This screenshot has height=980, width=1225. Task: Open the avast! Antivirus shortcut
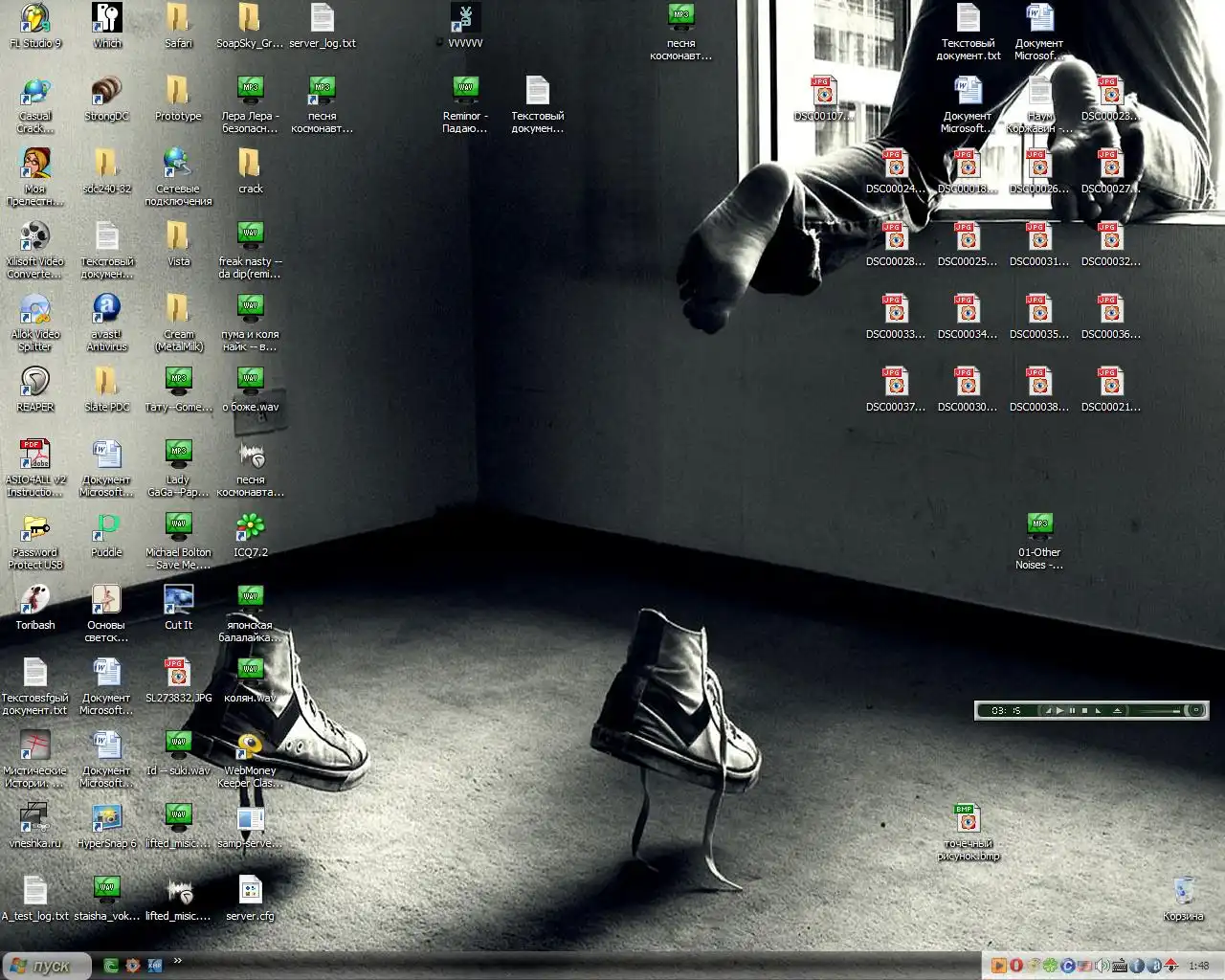point(107,309)
